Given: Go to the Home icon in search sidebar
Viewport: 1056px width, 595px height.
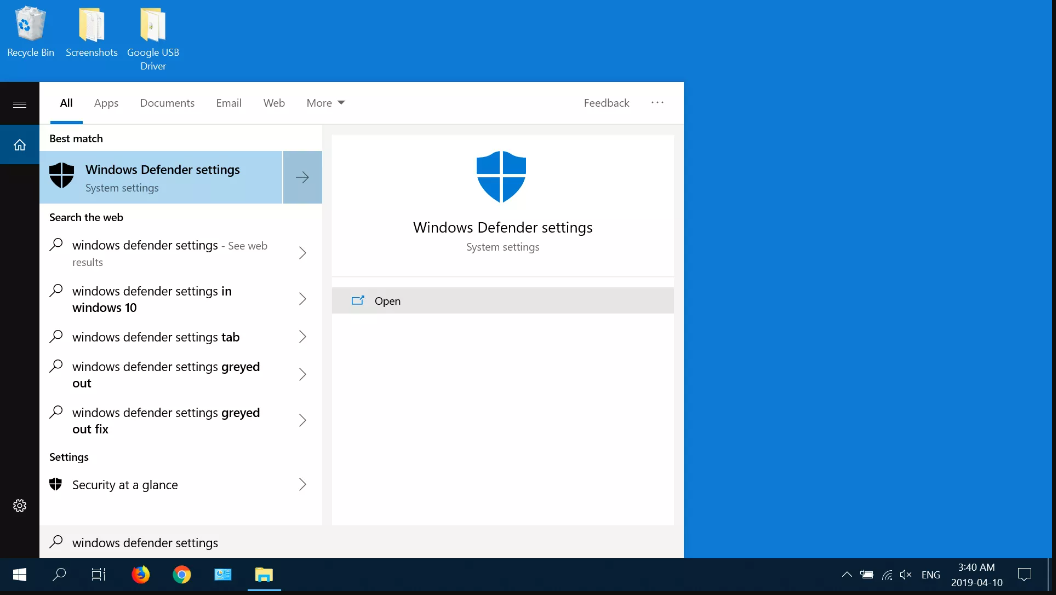Looking at the screenshot, I should 20,145.
